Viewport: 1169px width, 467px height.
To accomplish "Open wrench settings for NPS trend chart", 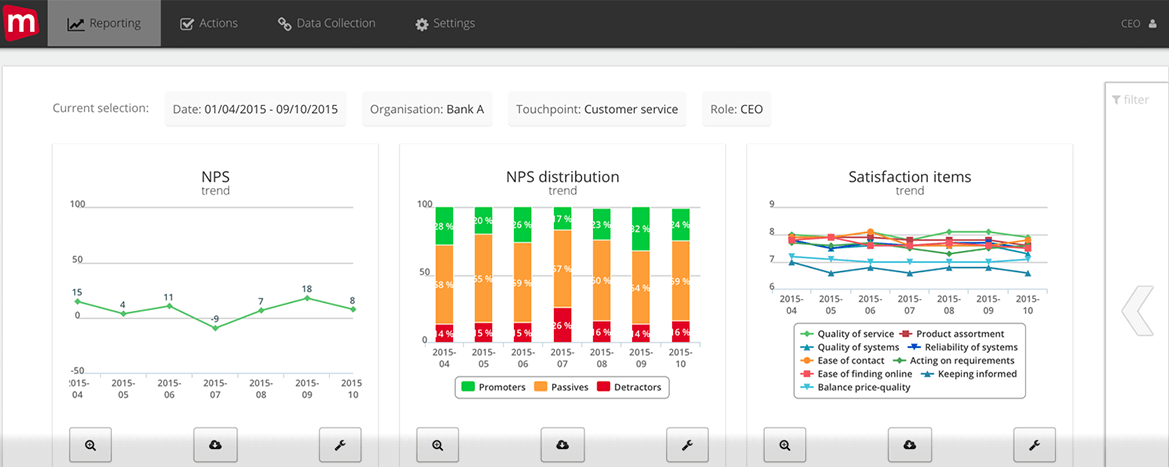I will click(x=340, y=444).
